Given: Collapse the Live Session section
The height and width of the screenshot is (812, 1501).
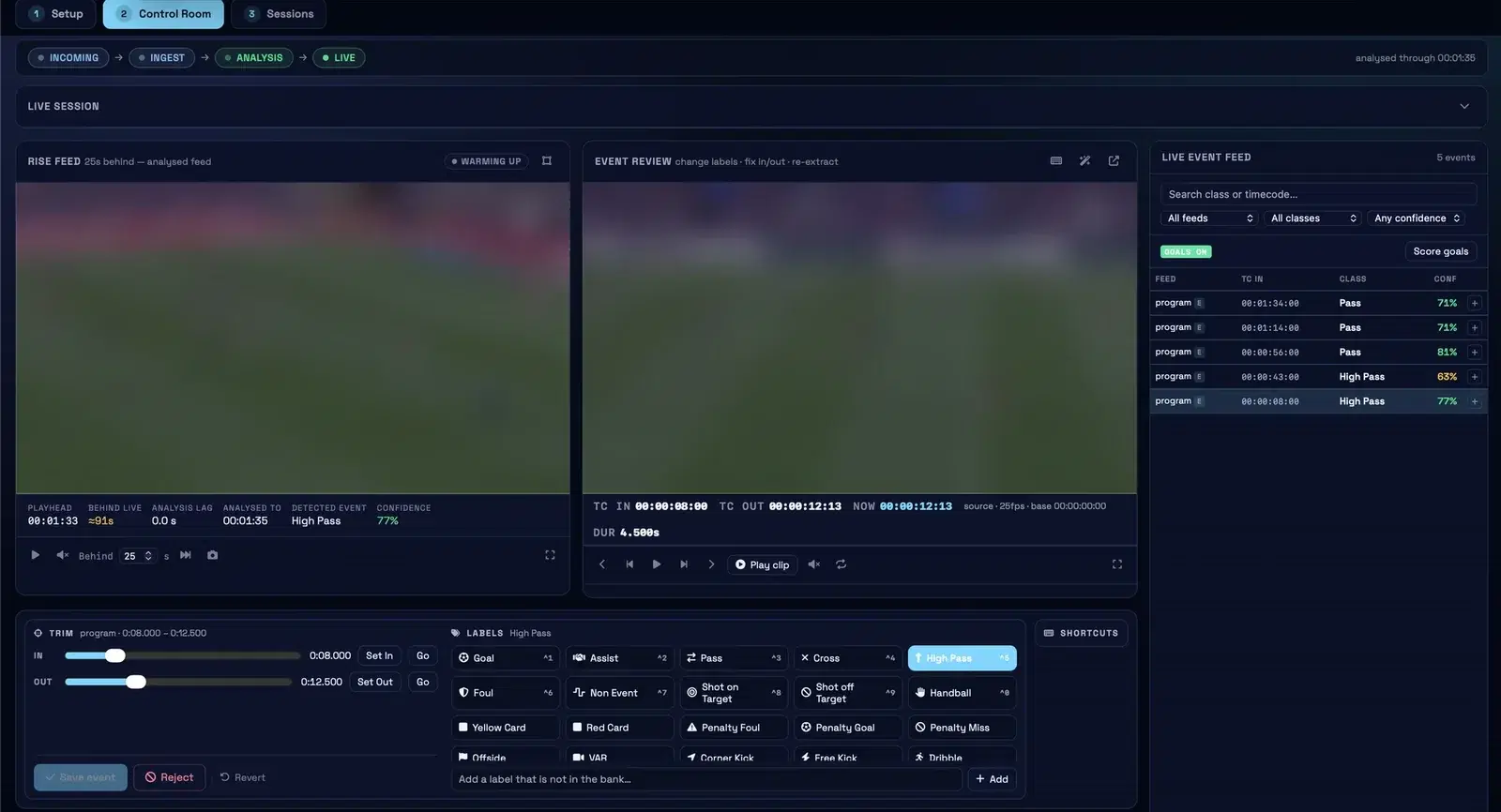Looking at the screenshot, I should pyautogui.click(x=1464, y=107).
